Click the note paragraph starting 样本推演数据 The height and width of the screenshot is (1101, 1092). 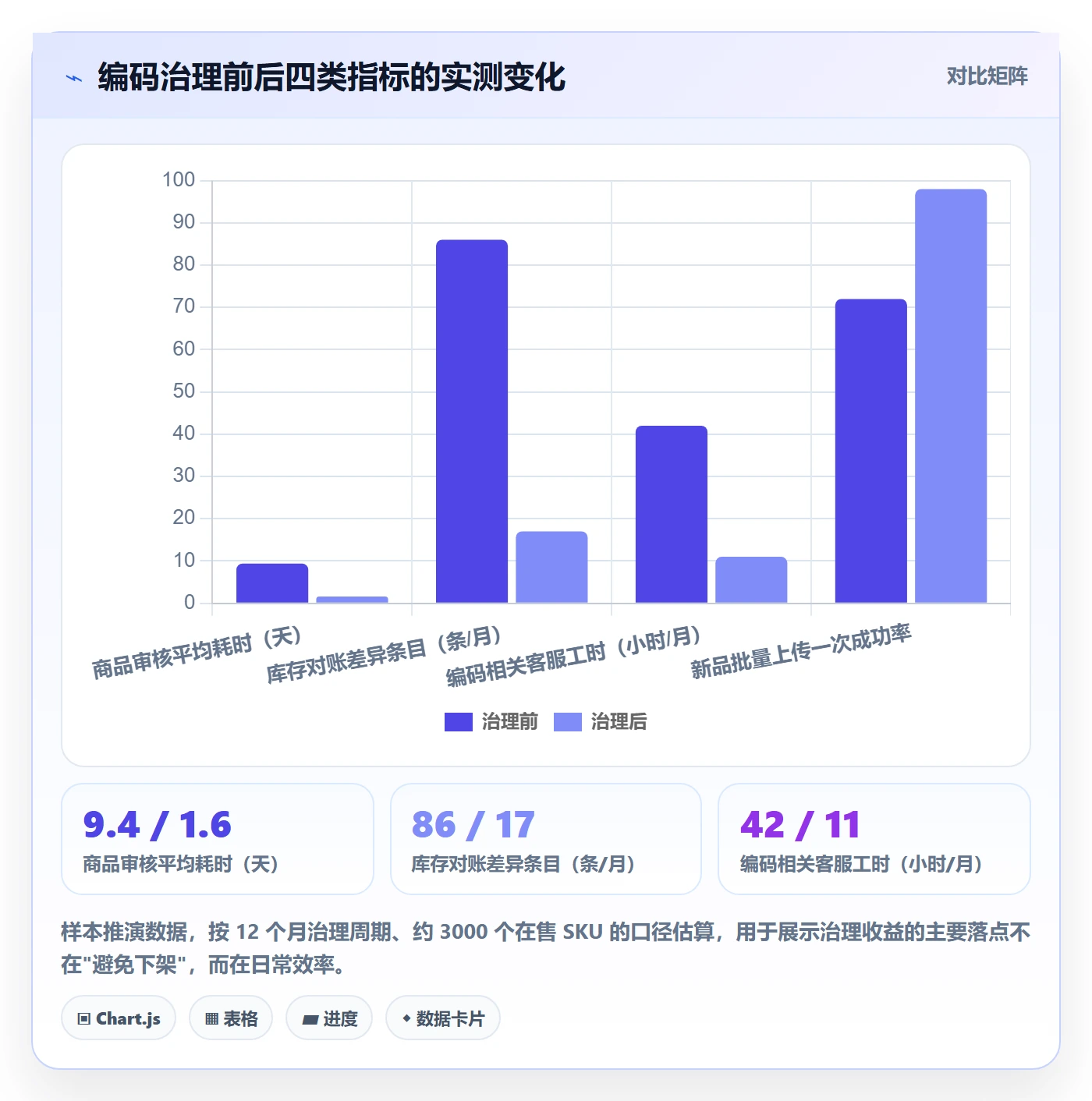[546, 948]
